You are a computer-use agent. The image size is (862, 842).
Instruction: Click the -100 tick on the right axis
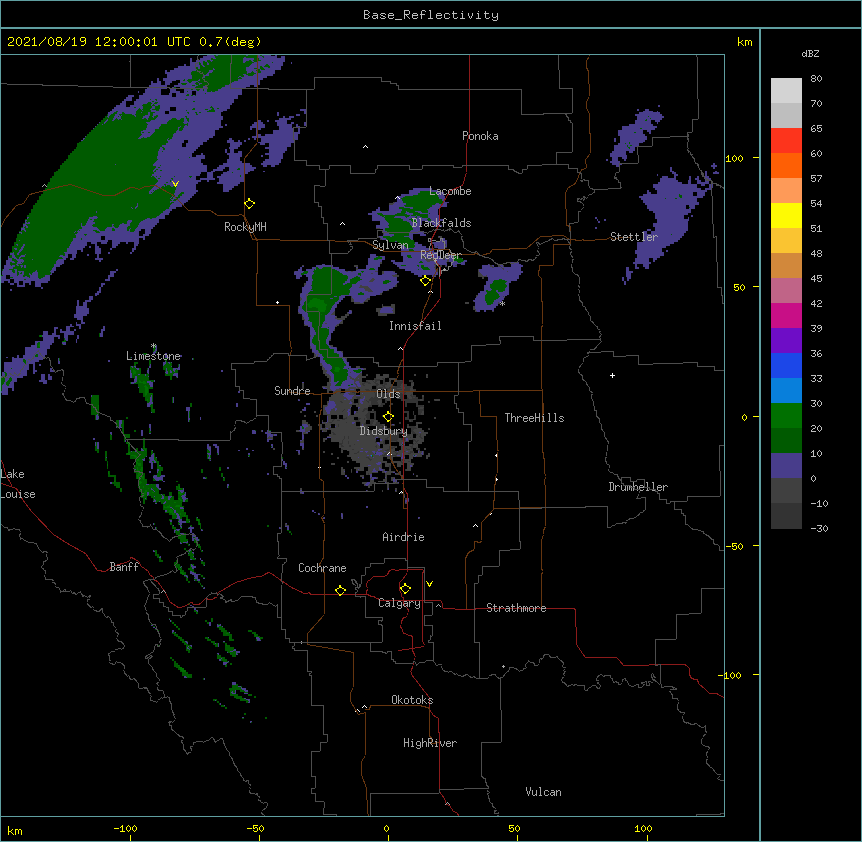coord(731,675)
